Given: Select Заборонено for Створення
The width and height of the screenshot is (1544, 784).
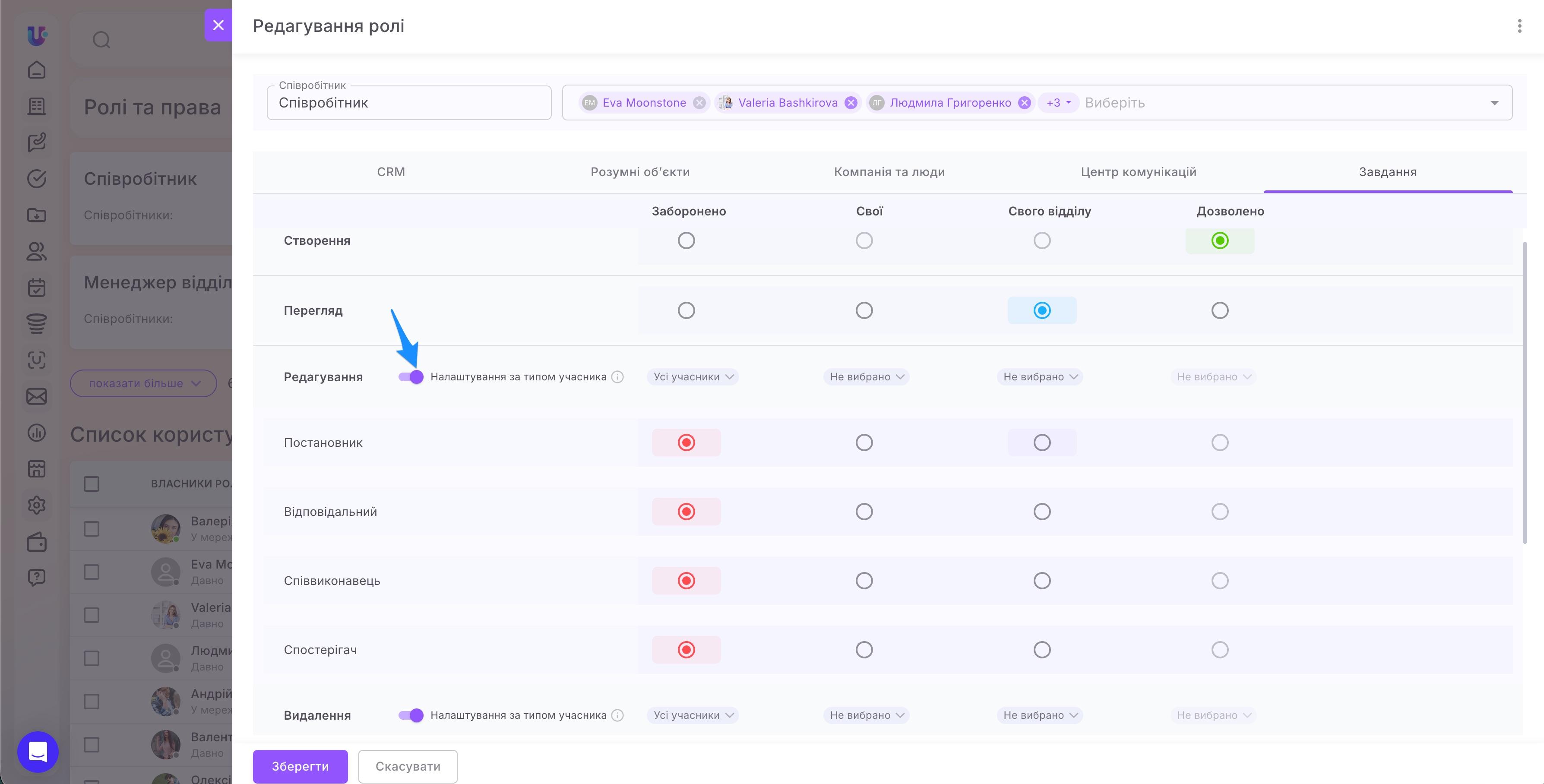Looking at the screenshot, I should tap(686, 240).
